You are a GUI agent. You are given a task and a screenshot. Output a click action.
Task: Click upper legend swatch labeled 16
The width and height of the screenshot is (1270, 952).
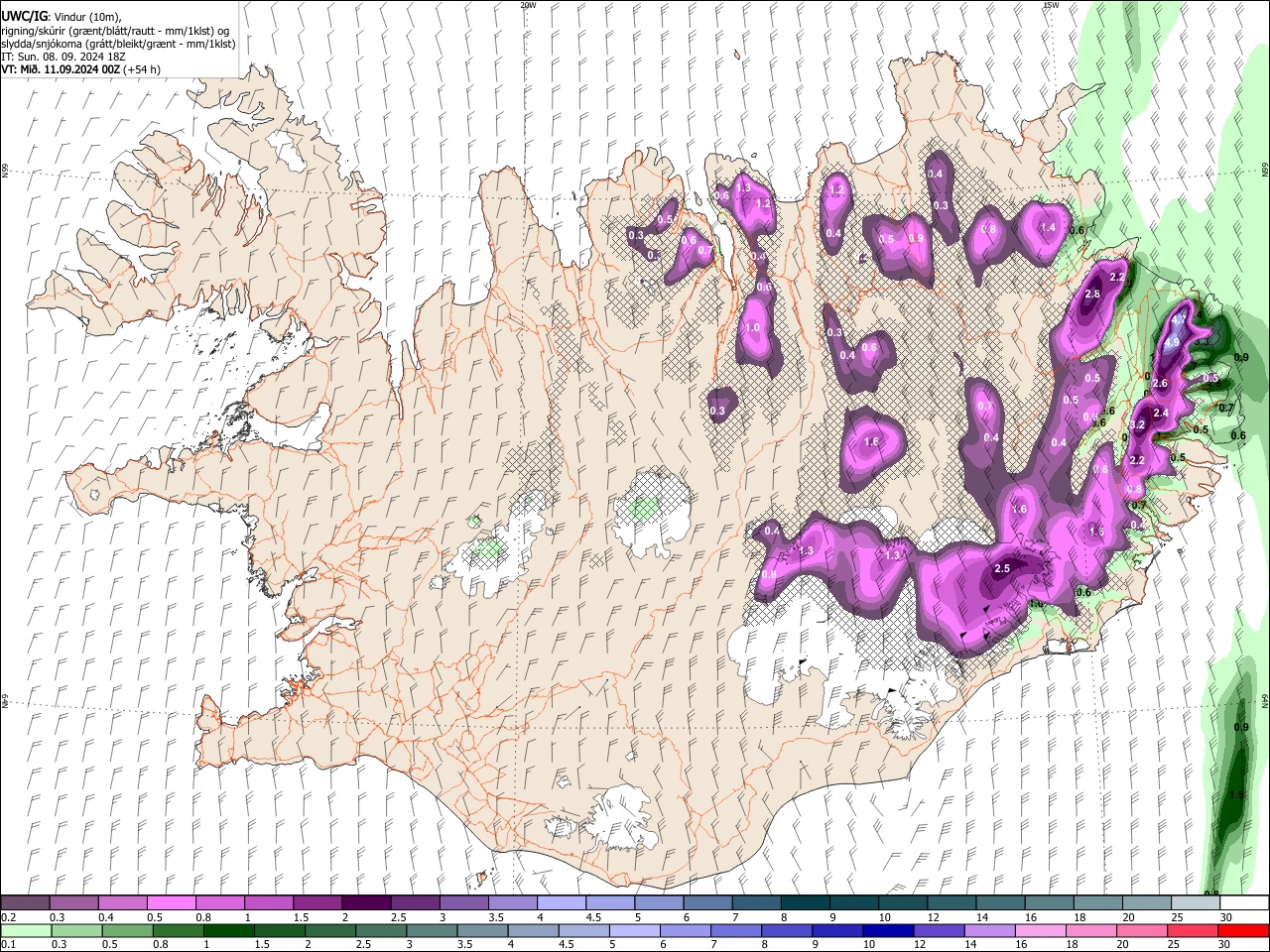[1048, 903]
